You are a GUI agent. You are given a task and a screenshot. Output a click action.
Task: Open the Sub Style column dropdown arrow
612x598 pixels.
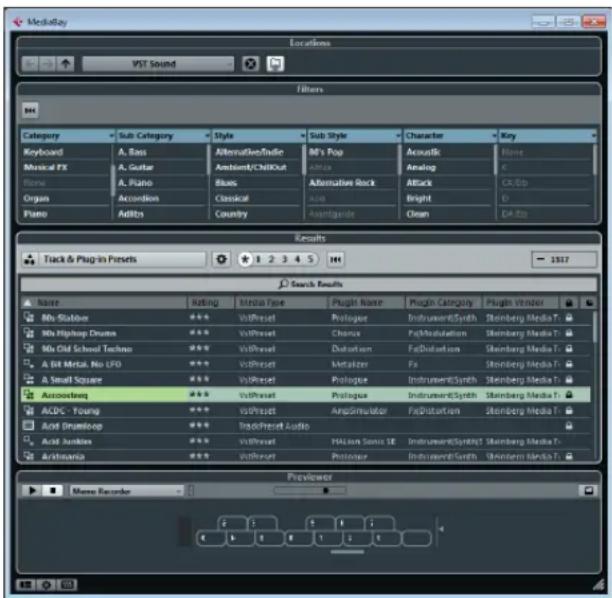coord(399,136)
